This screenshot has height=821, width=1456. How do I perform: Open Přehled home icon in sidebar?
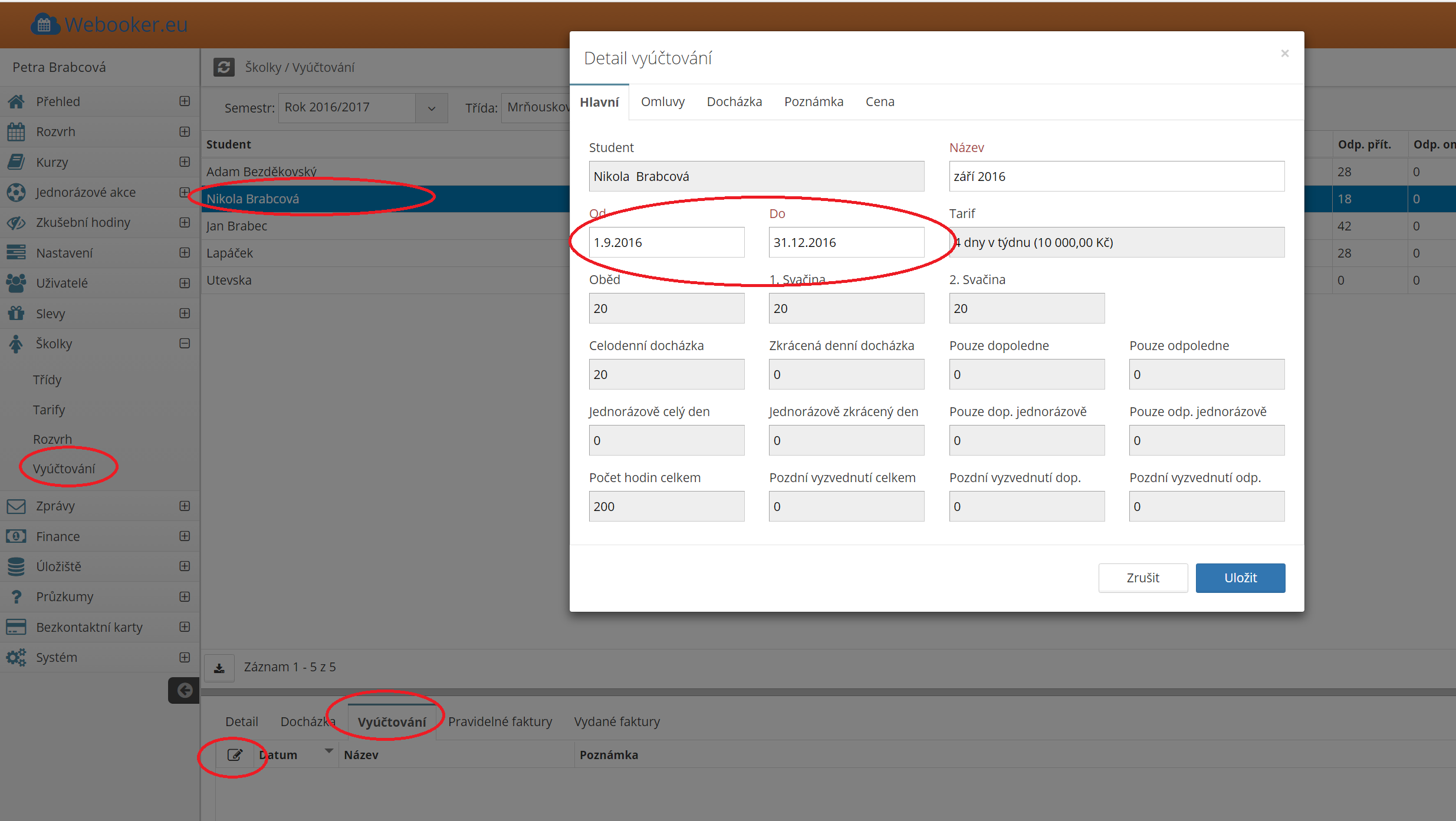17,101
